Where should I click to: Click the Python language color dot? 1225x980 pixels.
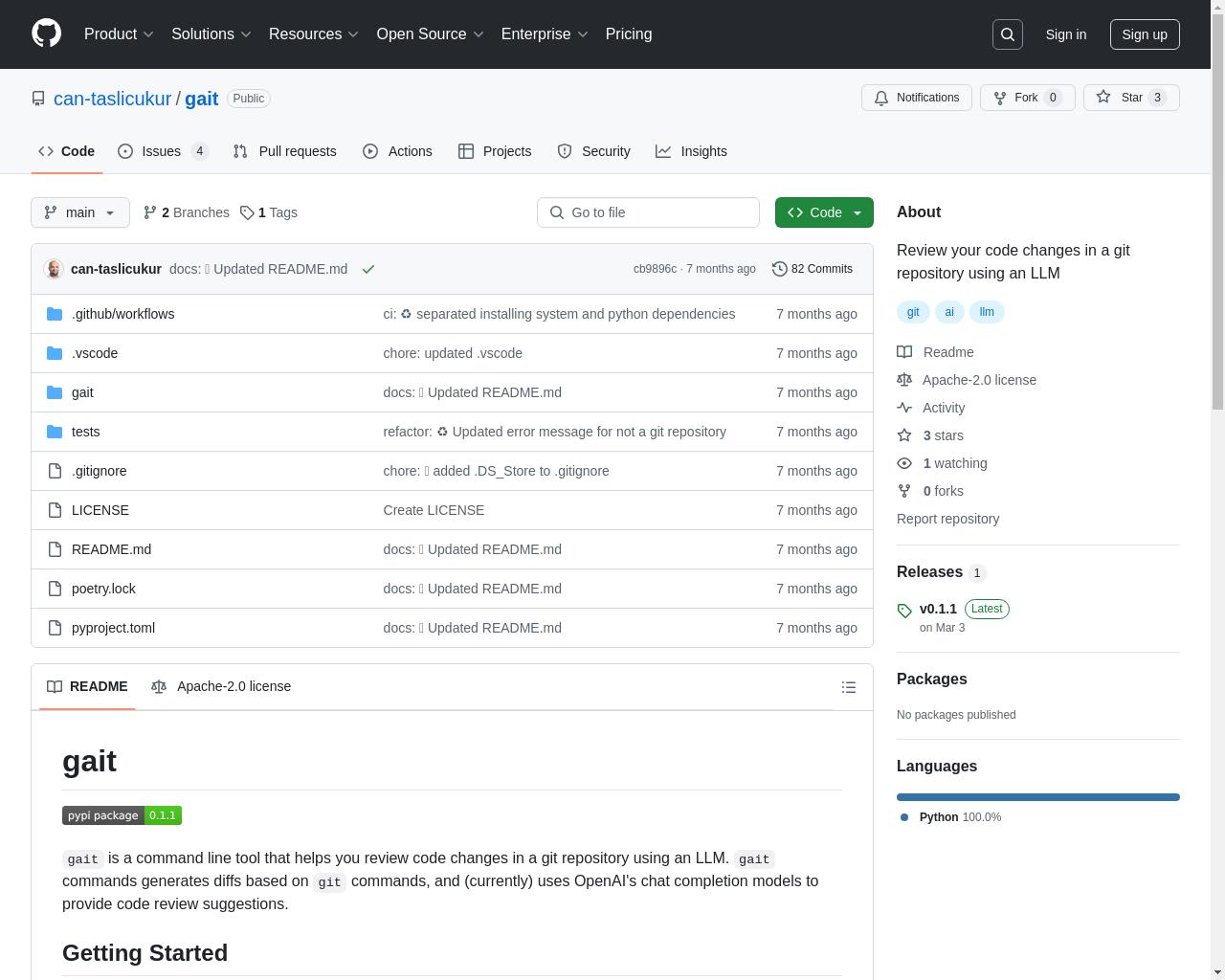coord(904,817)
